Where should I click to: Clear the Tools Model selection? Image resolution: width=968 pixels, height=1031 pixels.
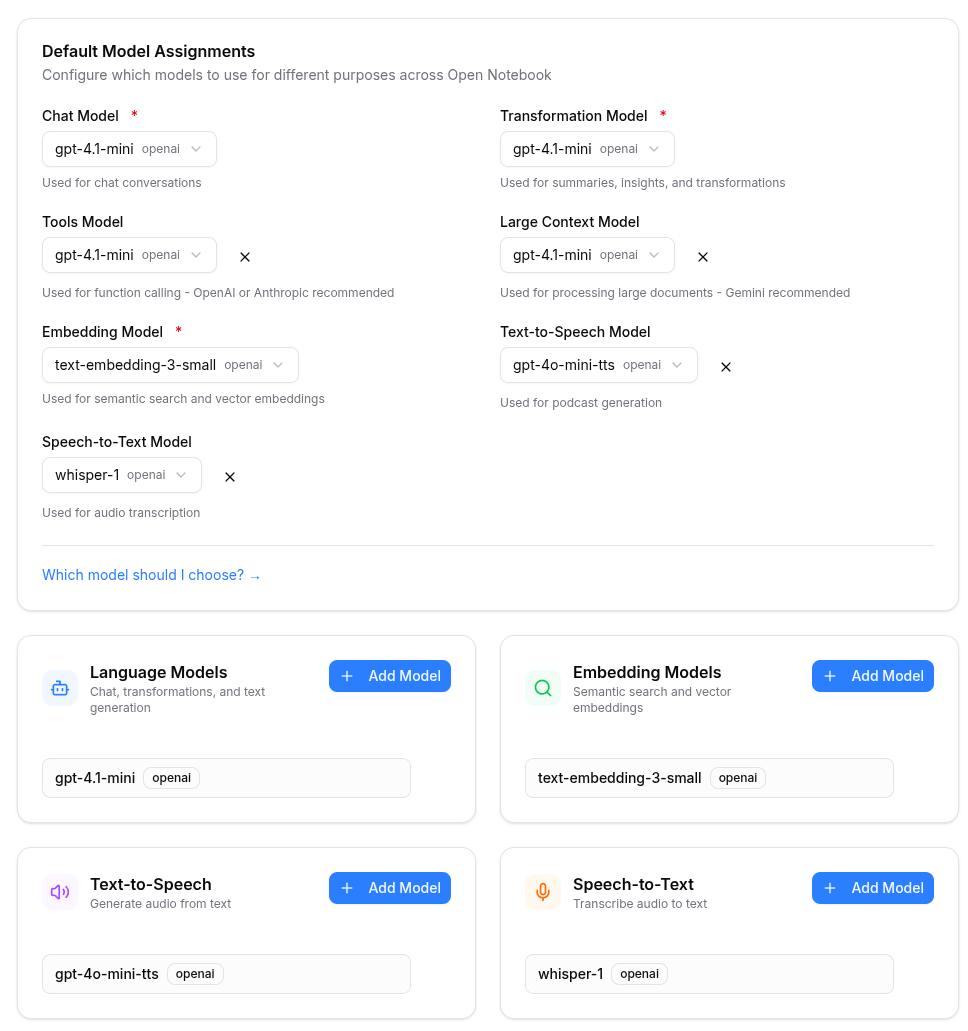coord(245,257)
